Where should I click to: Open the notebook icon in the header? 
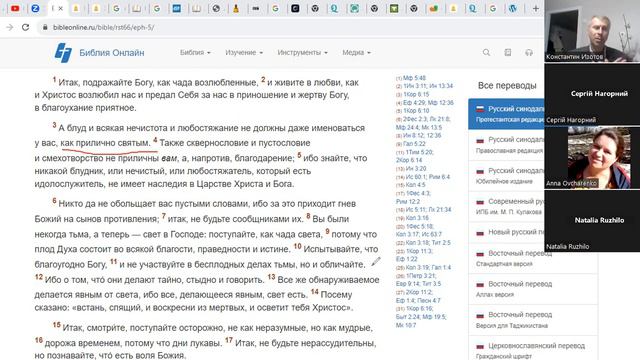(x=508, y=52)
